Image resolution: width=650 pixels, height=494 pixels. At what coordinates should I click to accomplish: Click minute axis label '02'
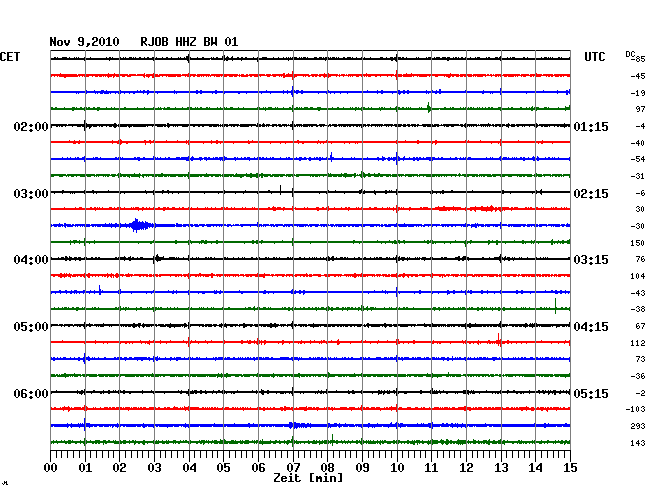[119, 467]
